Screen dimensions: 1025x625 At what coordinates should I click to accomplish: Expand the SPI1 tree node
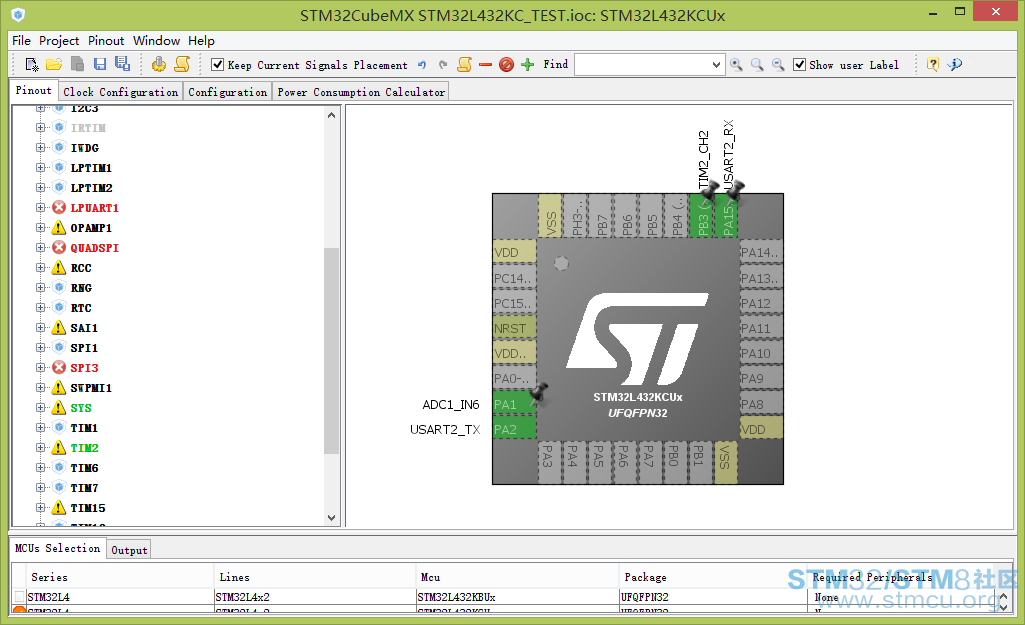pos(41,348)
